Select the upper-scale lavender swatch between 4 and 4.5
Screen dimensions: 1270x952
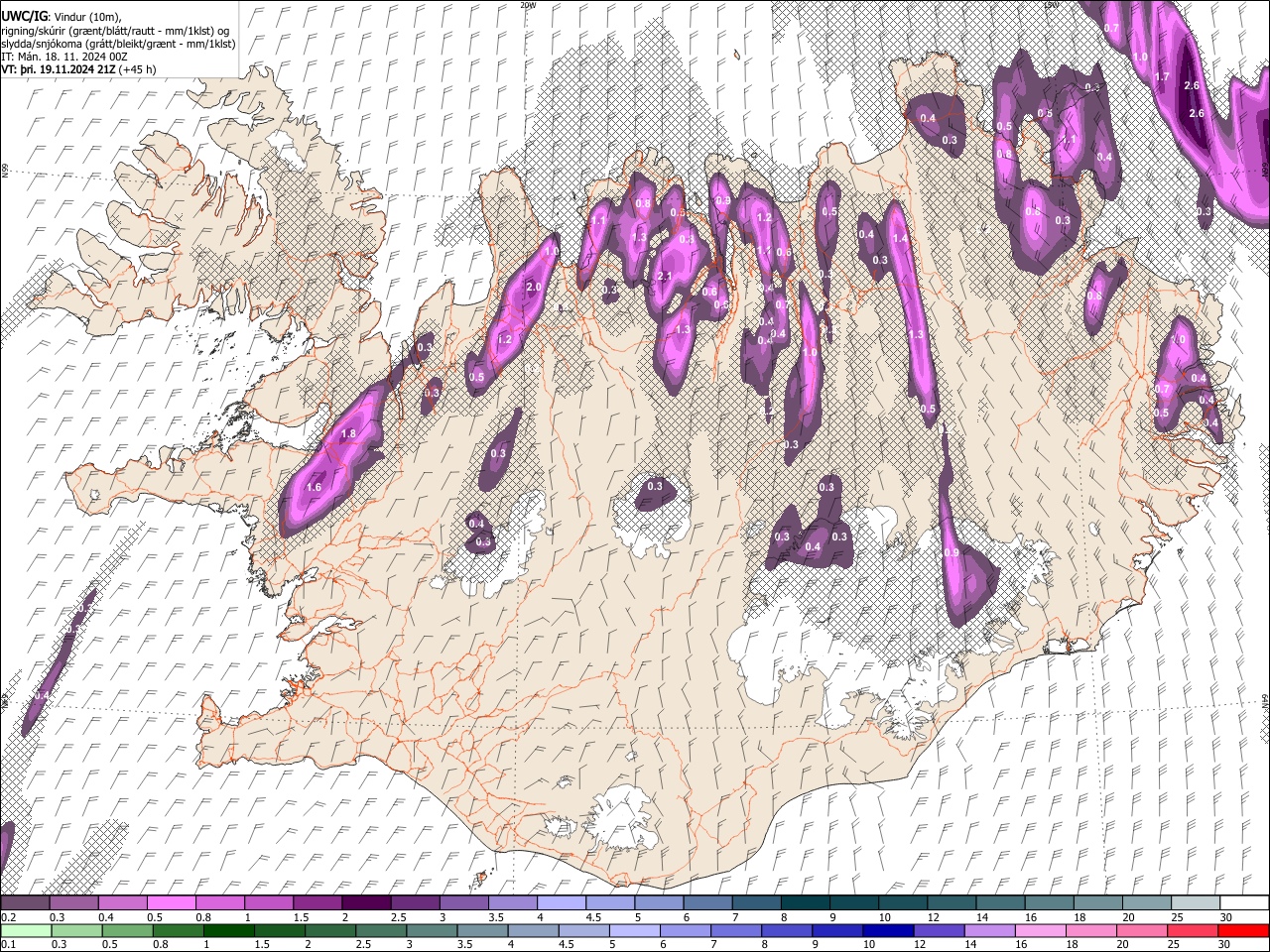[562, 902]
